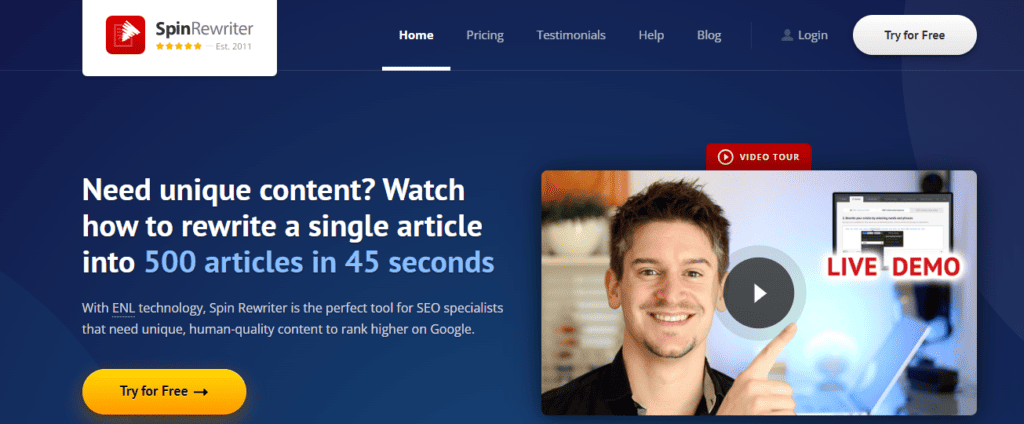Click the "500 articles in 45 seconds" text

click(x=319, y=263)
